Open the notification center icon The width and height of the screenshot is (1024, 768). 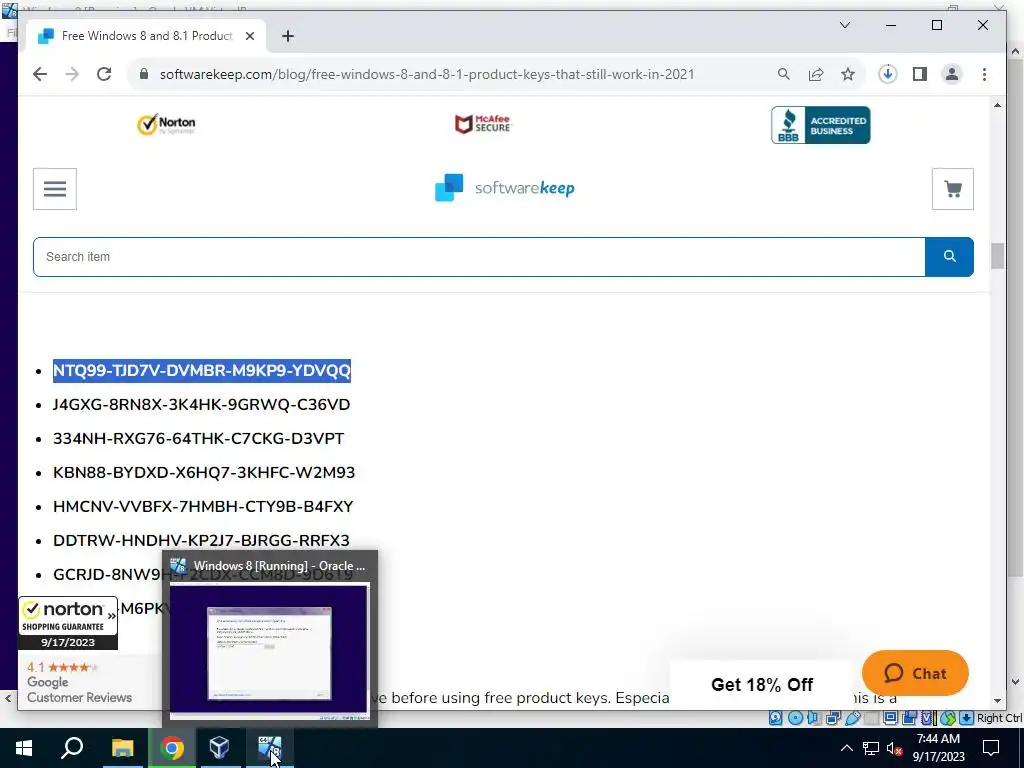click(991, 748)
